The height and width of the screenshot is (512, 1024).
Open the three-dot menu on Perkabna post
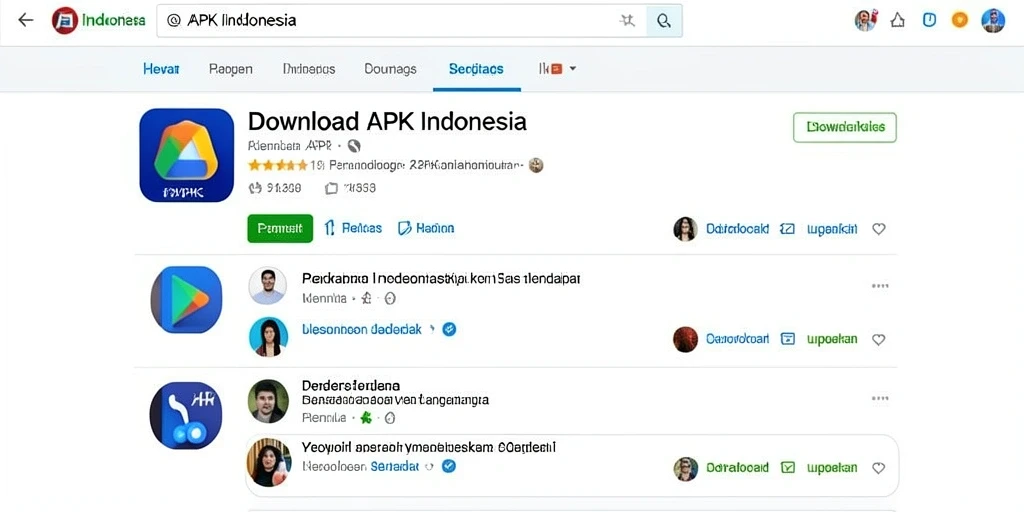click(x=880, y=286)
